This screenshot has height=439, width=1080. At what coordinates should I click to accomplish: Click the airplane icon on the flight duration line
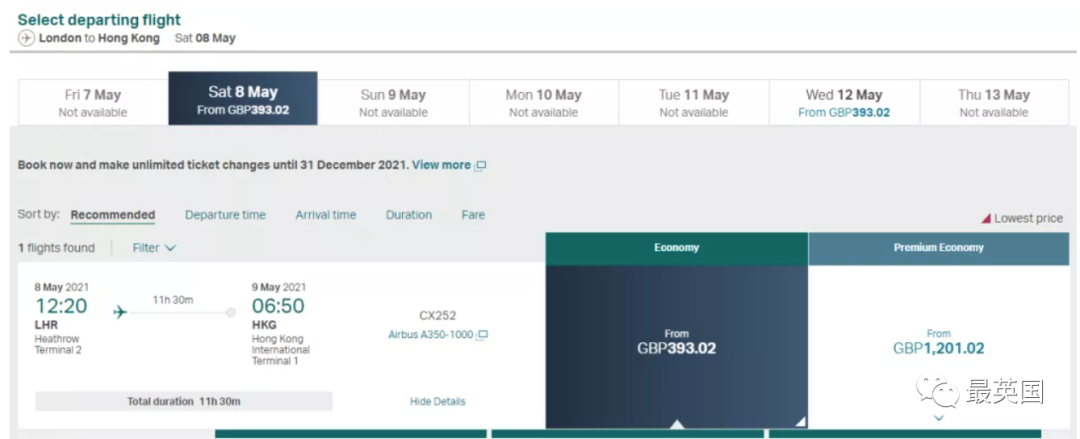pos(121,312)
